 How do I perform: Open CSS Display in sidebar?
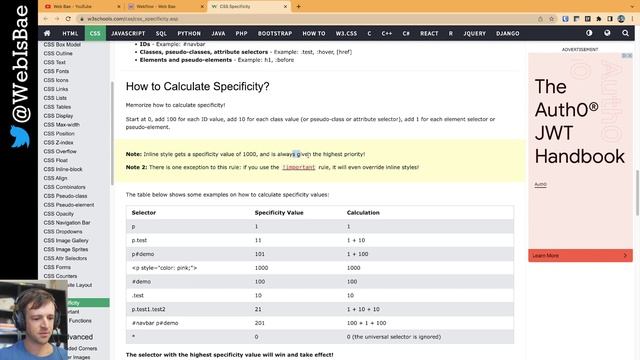click(x=58, y=116)
